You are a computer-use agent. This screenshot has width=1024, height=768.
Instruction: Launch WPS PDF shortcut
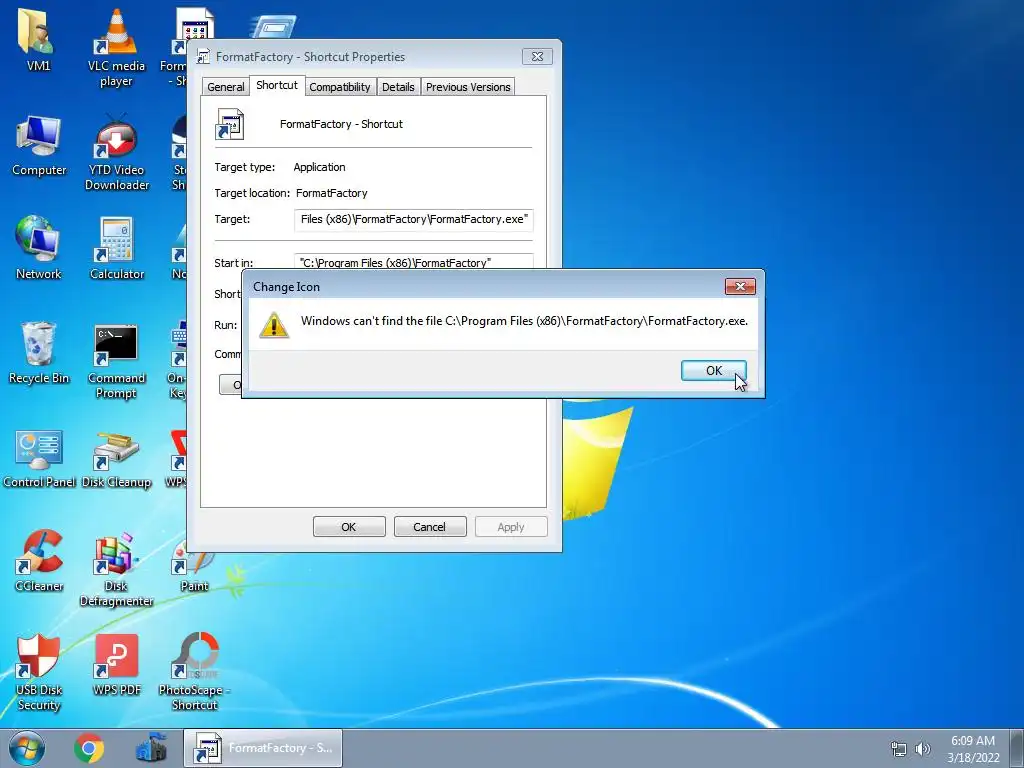pos(116,665)
